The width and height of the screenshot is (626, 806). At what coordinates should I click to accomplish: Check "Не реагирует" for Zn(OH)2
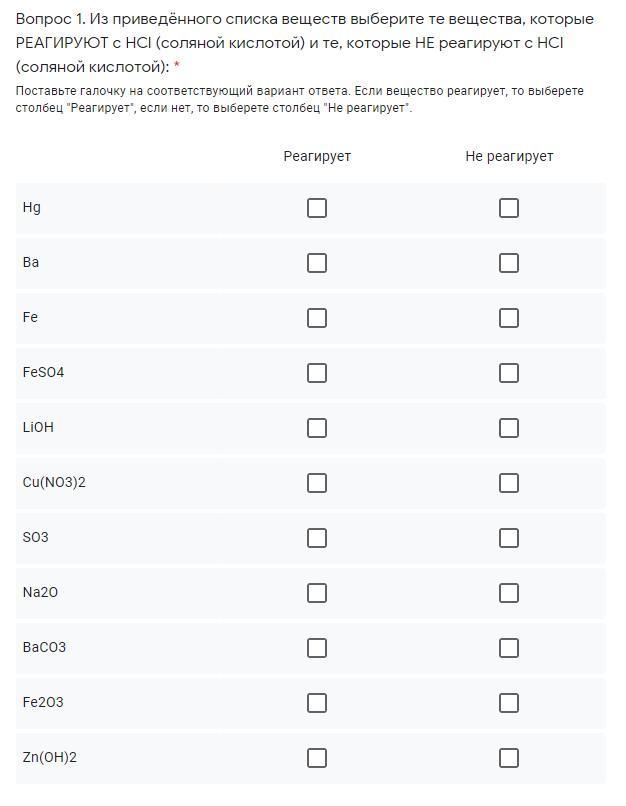(x=509, y=758)
